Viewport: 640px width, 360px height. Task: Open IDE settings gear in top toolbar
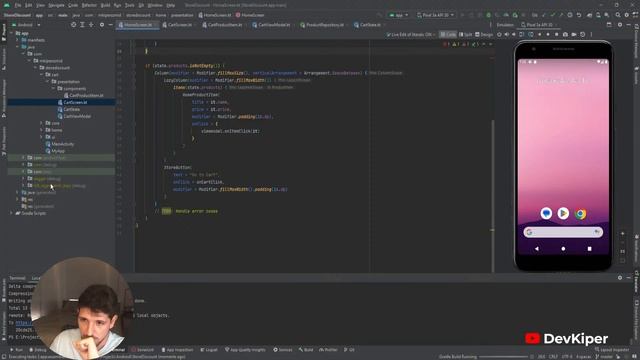tap(627, 15)
